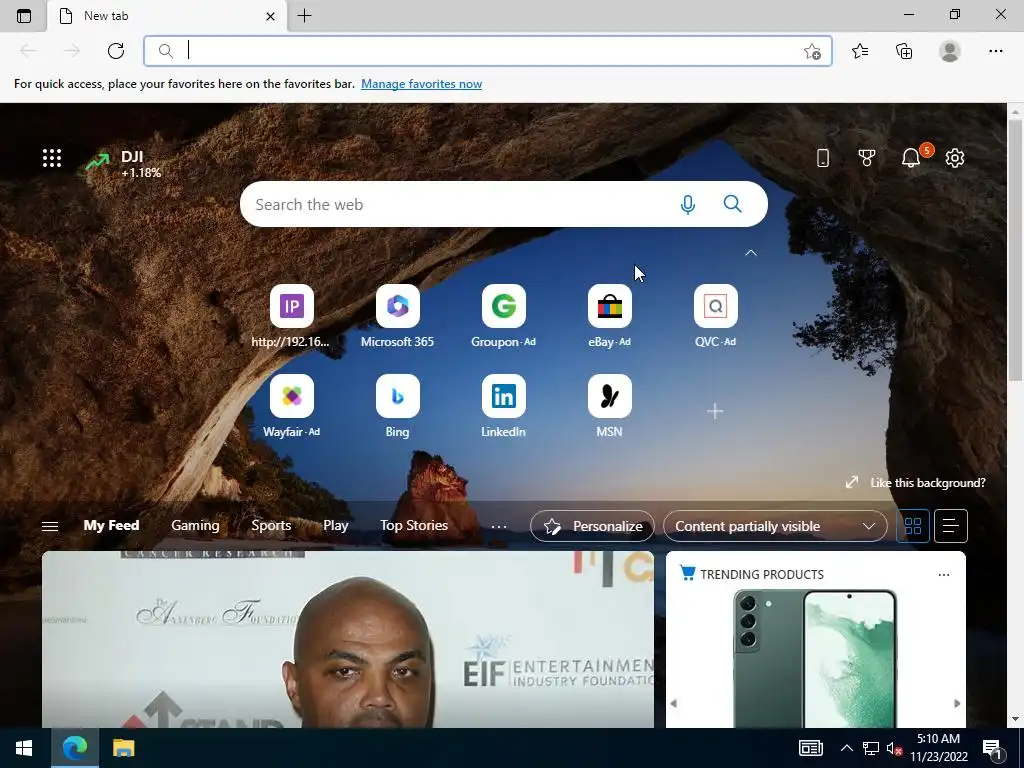Open the Favorites list icon

[x=860, y=51]
